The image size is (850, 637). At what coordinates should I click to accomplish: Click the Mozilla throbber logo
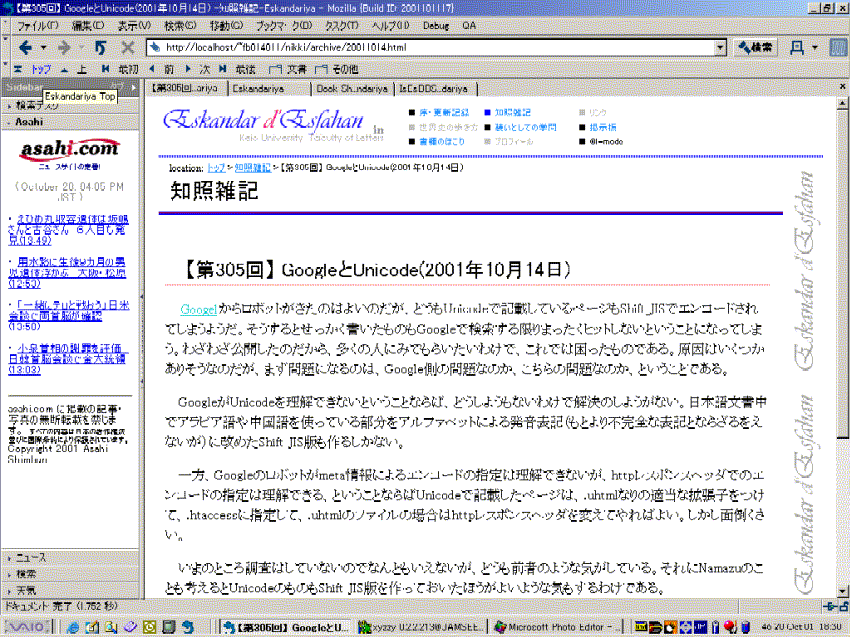pos(838,48)
